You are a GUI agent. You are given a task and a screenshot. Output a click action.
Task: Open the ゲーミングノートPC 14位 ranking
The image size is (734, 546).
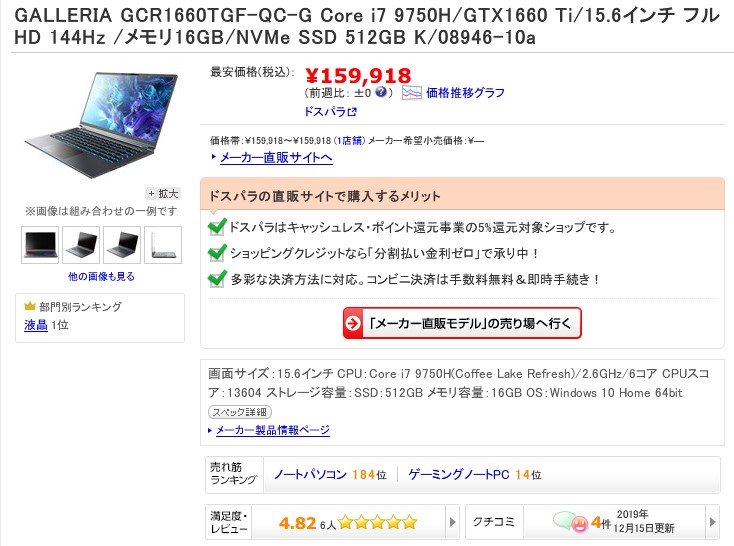(x=475, y=475)
